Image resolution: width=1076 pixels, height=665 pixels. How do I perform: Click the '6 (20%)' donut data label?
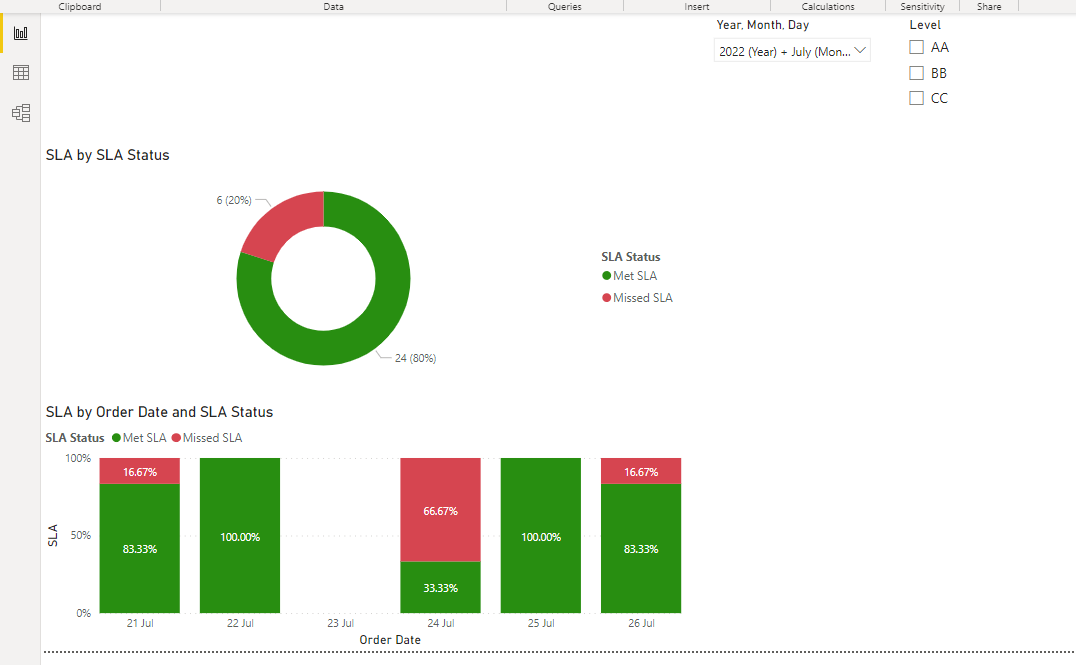coord(234,200)
